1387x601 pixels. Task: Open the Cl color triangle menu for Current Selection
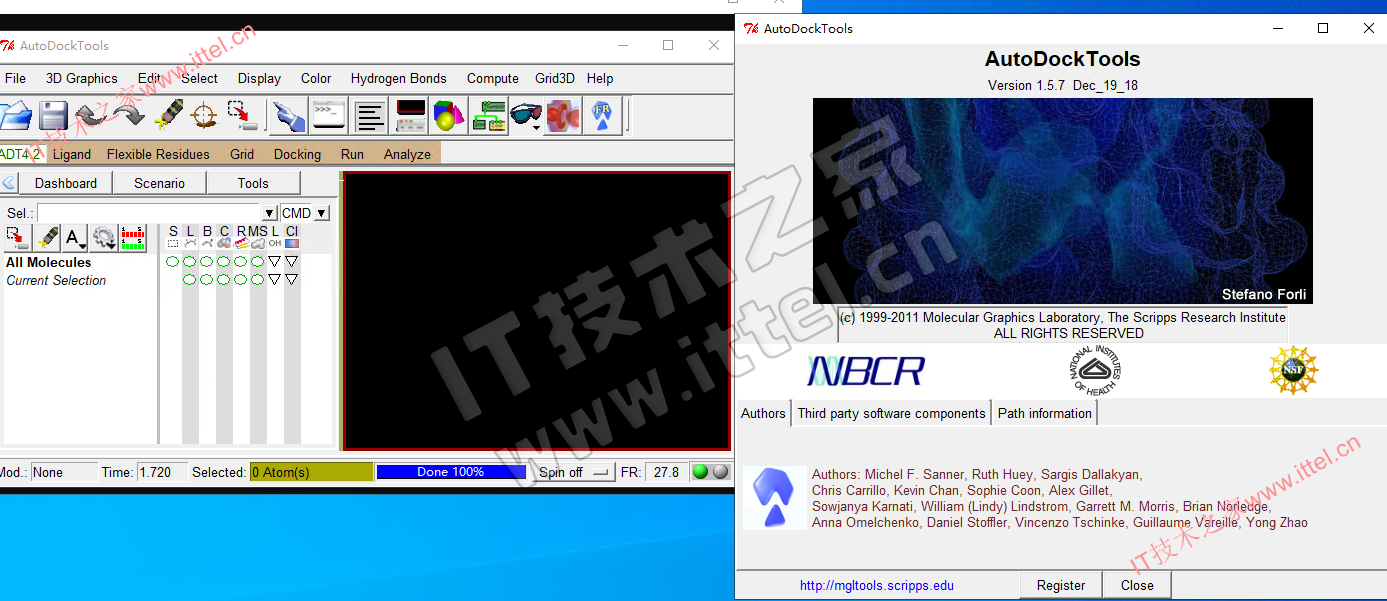[x=292, y=280]
